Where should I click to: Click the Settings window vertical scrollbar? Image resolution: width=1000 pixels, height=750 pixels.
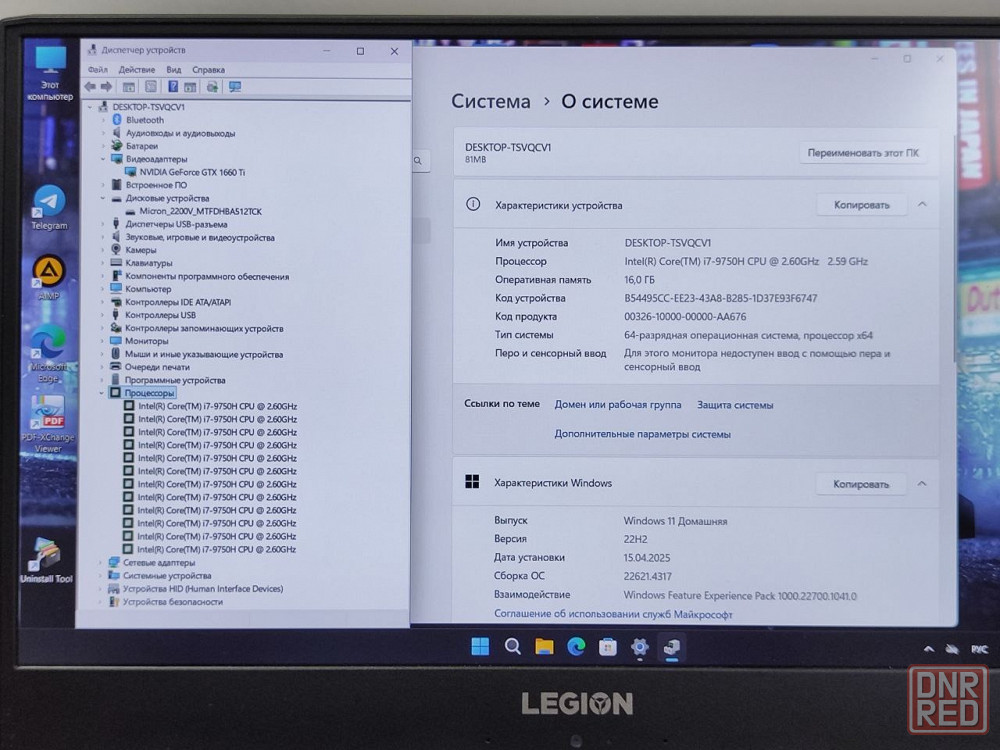tap(955, 249)
